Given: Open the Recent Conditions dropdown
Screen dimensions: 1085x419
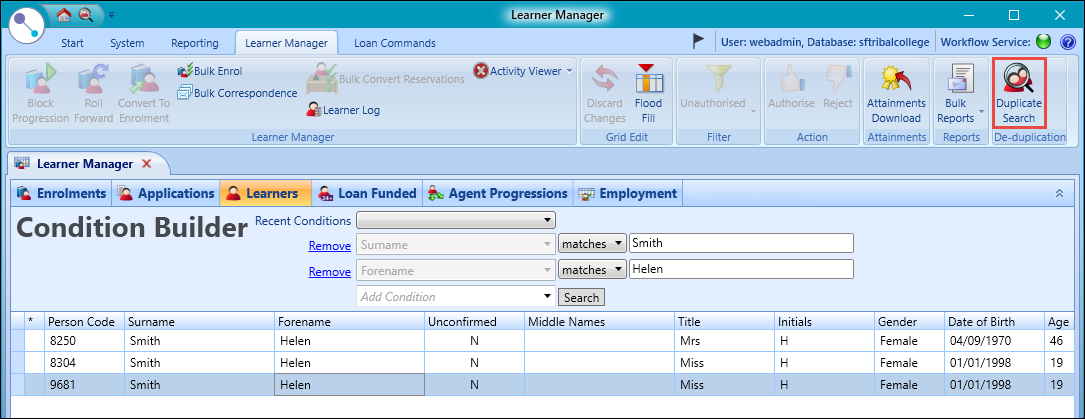Looking at the screenshot, I should click(456, 221).
